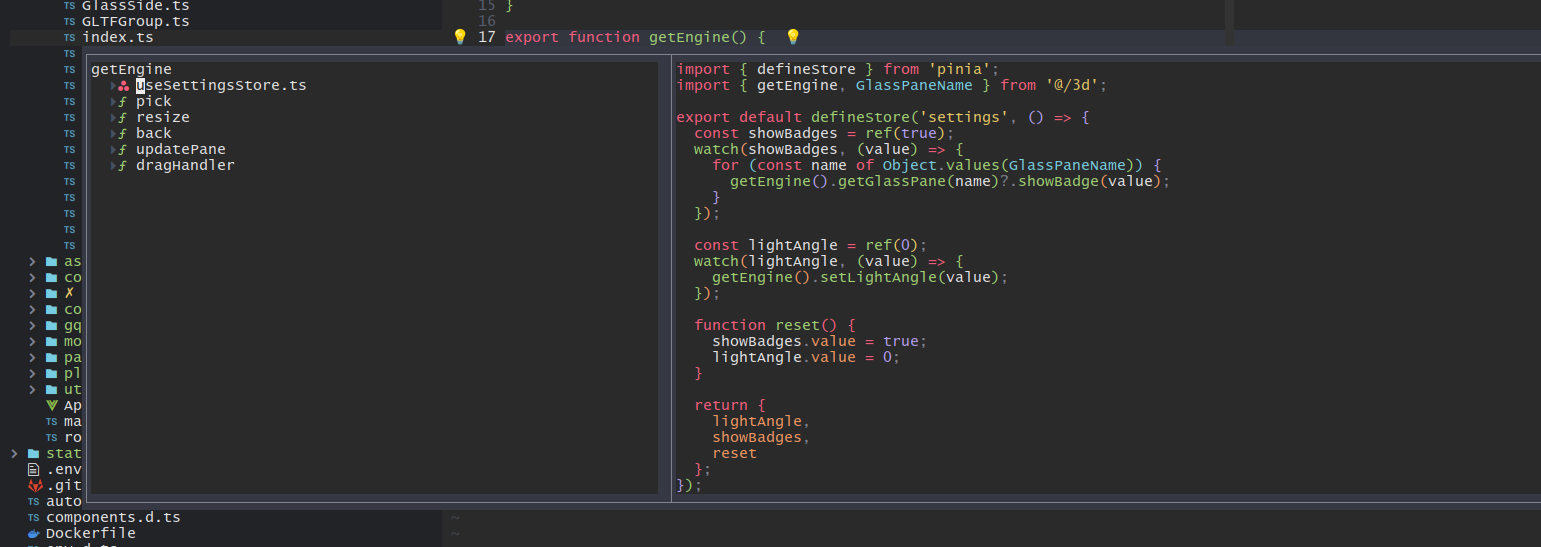Click the function icon beside back
The image size is (1541, 547).
pos(124,133)
